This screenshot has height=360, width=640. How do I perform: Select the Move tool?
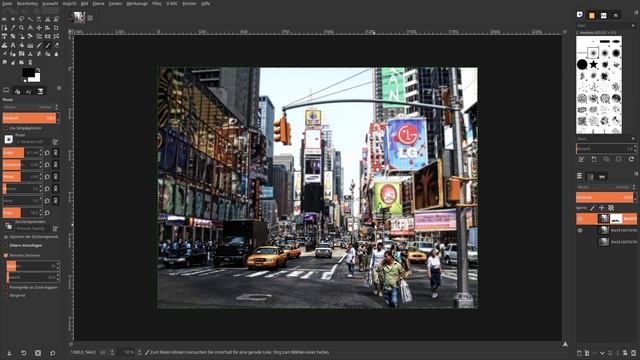coord(39,28)
